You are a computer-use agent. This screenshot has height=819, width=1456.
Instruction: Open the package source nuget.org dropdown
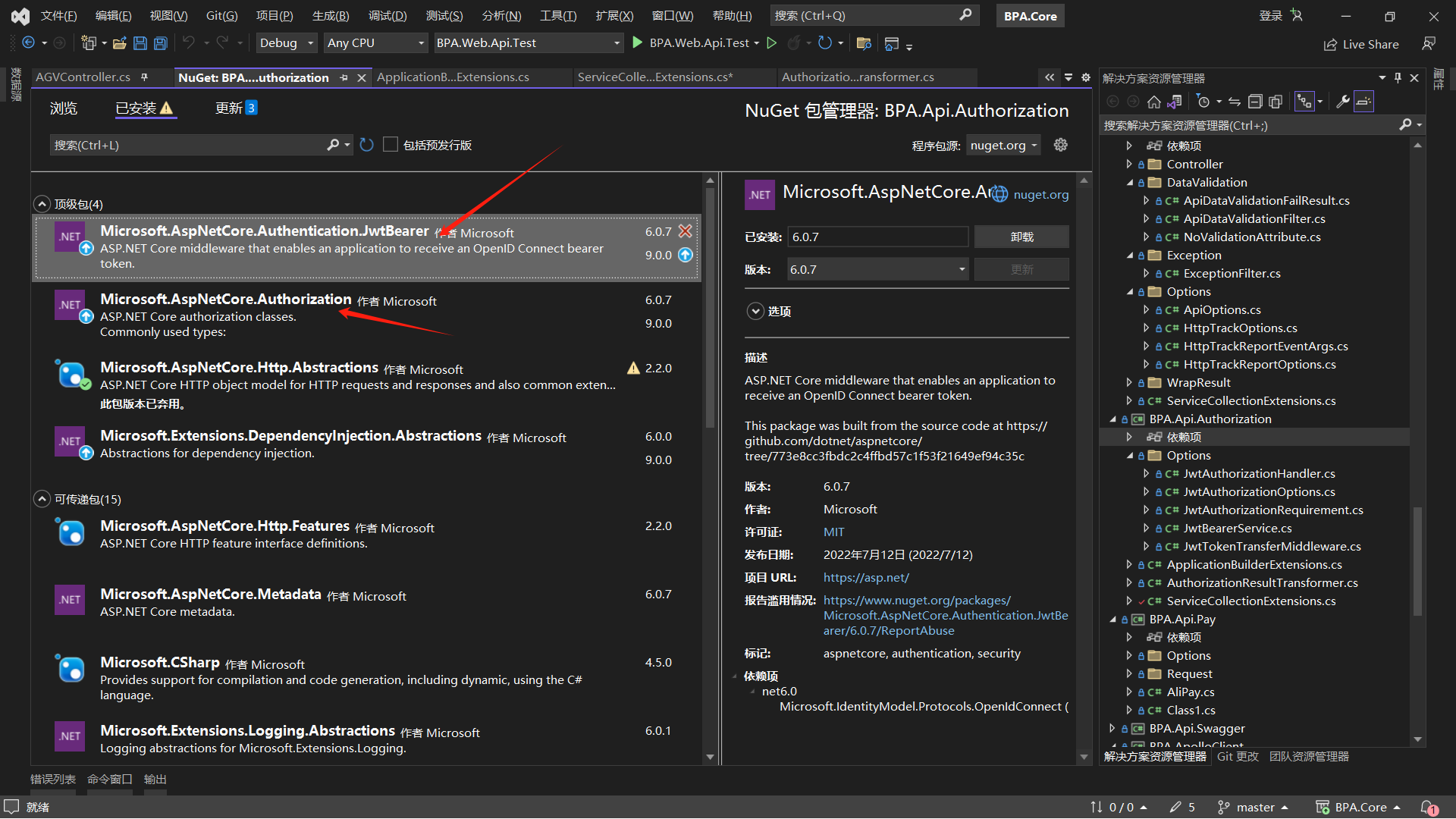pos(1003,145)
